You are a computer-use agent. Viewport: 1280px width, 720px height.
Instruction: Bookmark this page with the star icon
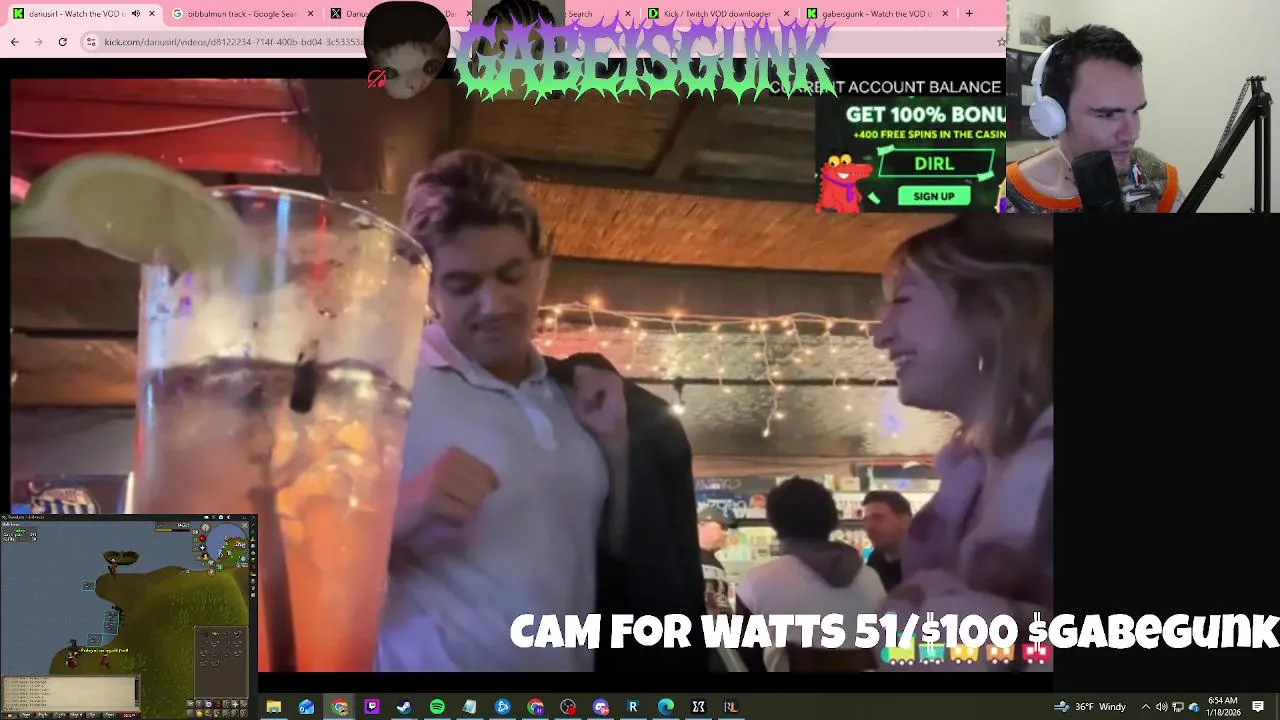pyautogui.click(x=1001, y=41)
